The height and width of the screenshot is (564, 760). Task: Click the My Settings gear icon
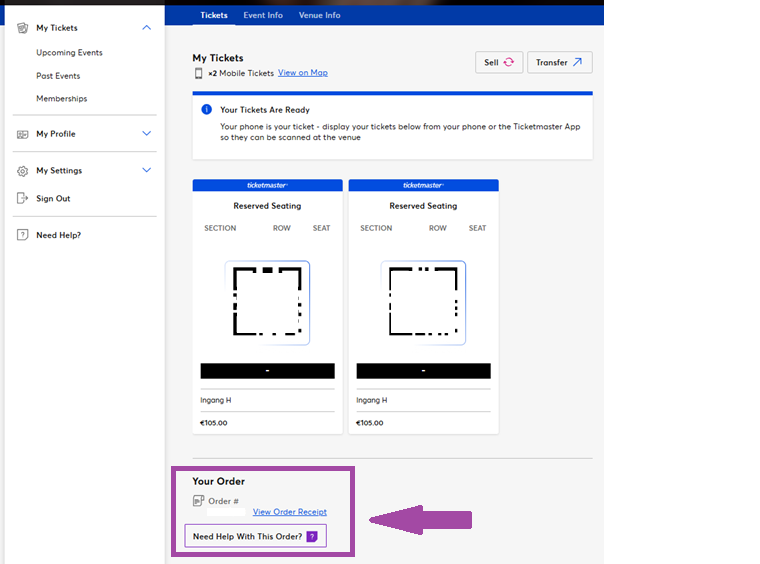(x=23, y=171)
